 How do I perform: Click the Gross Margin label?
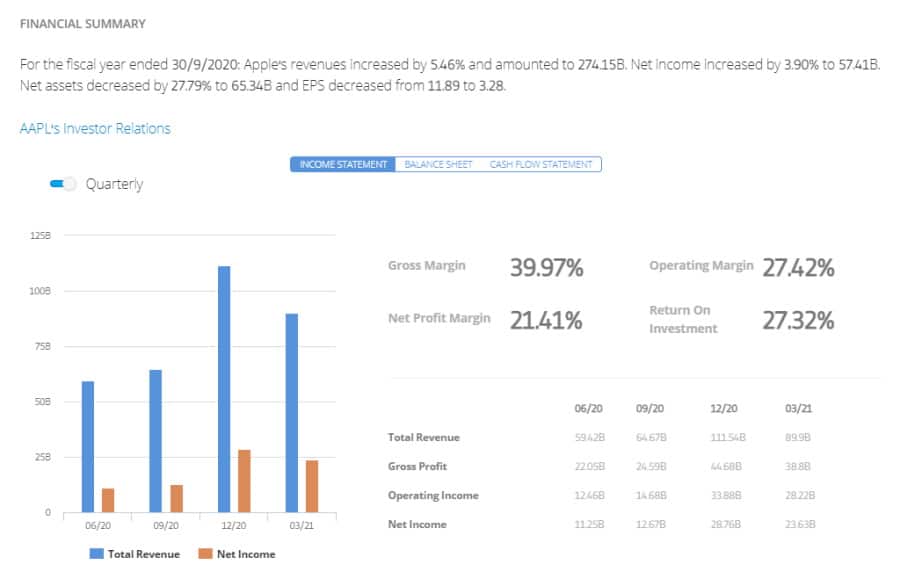click(426, 266)
